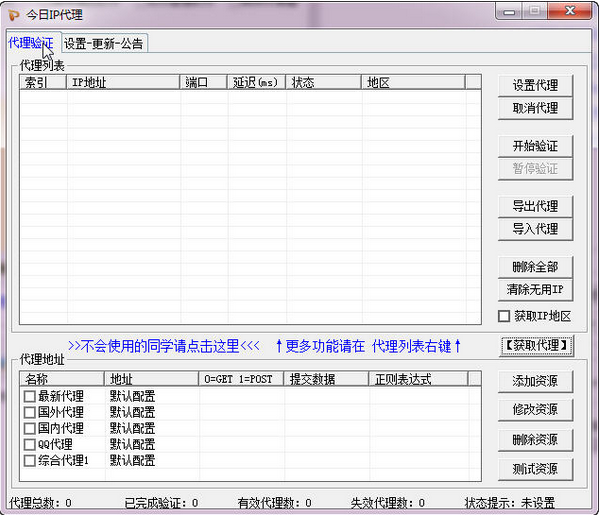
Task: Export proxies using 导出代理 button
Action: [x=535, y=206]
